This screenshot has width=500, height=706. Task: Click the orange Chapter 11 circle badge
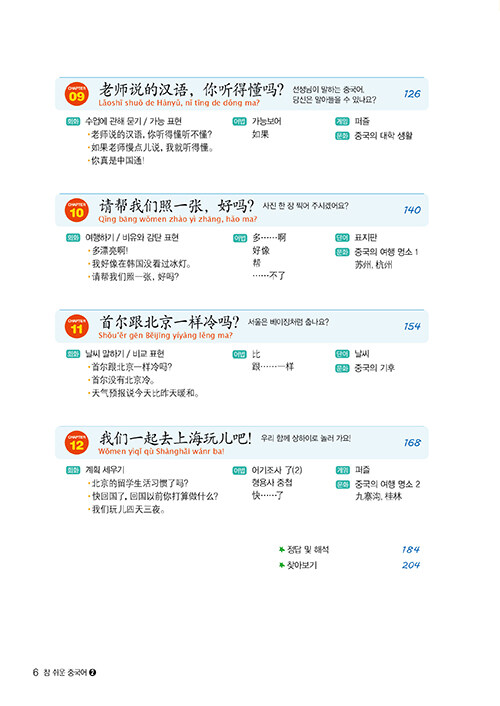pyautogui.click(x=77, y=326)
